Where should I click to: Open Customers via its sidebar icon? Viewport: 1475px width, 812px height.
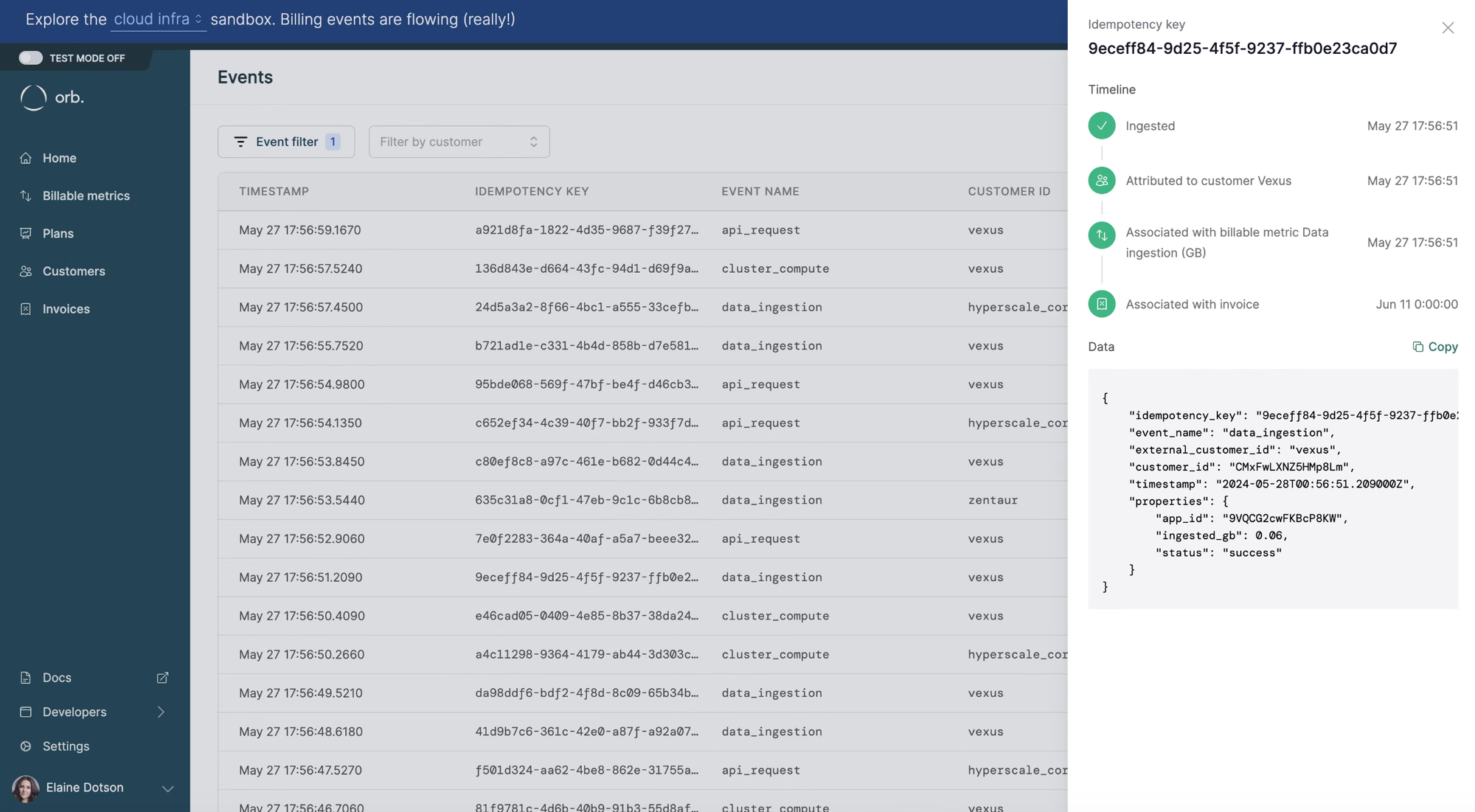pyautogui.click(x=25, y=271)
